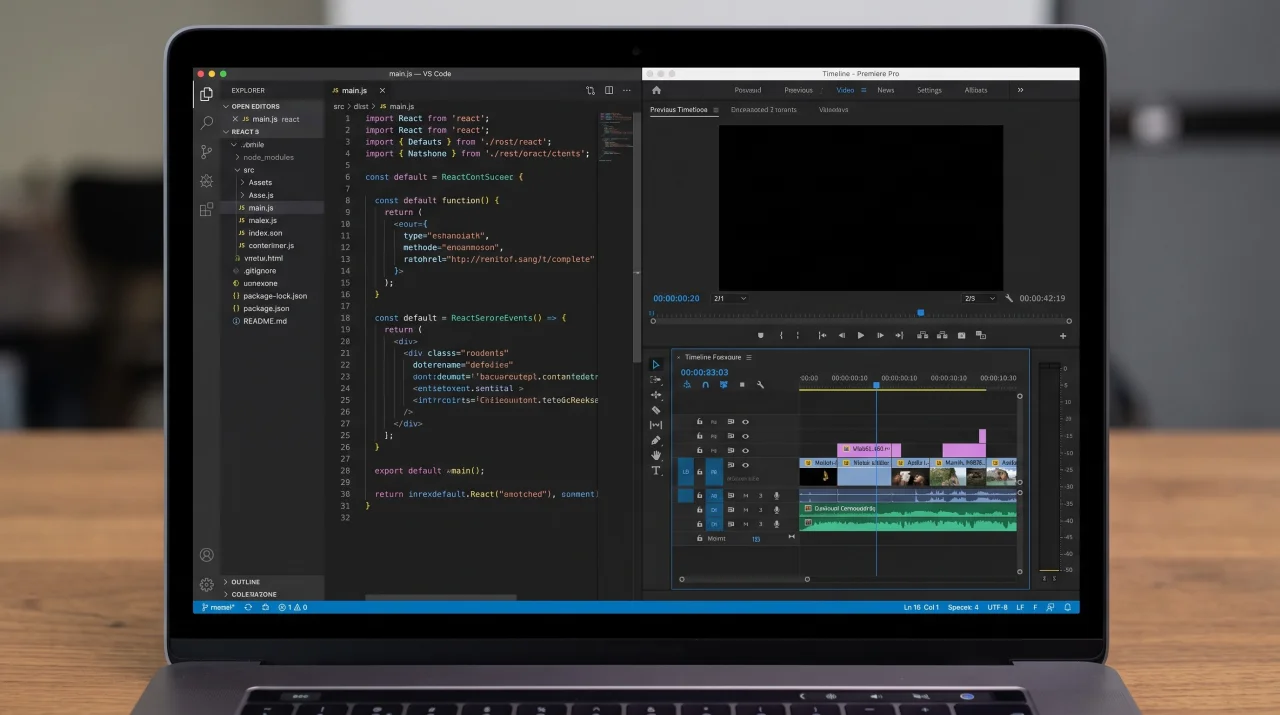1280x715 pixels.
Task: Toggle the nested sequence insert button in timeline
Action: tap(687, 385)
